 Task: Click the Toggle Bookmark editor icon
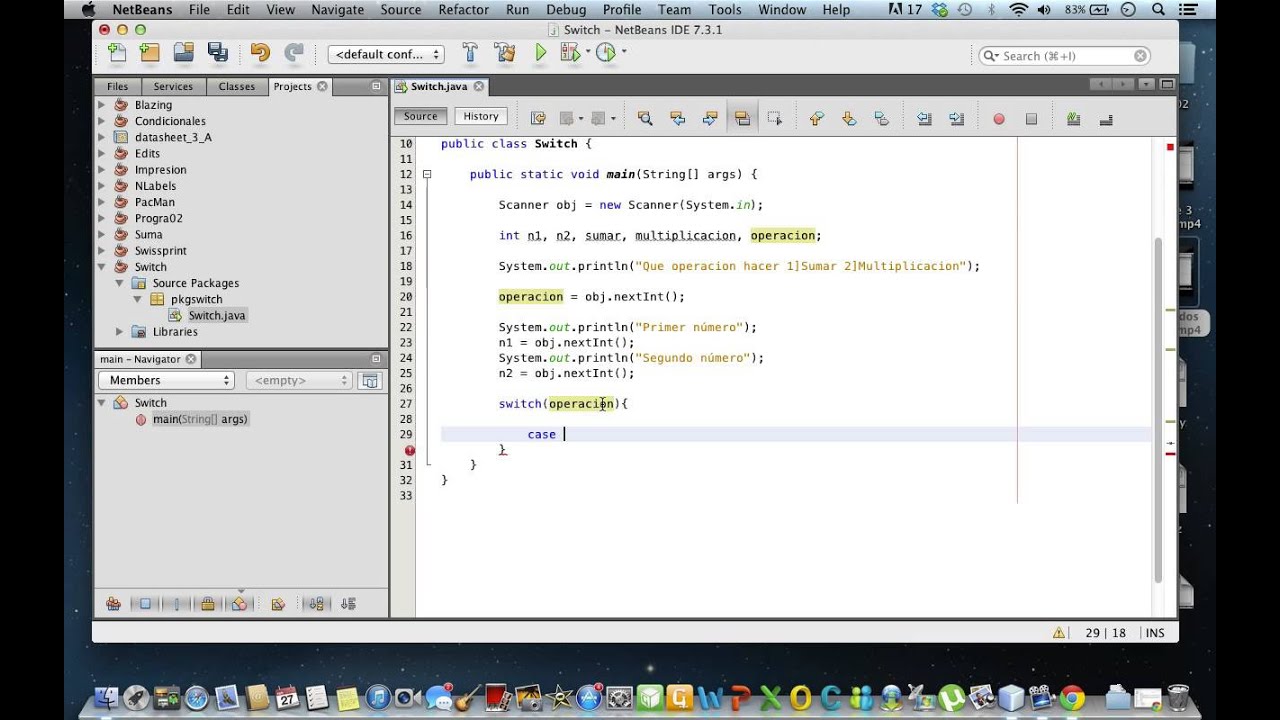point(881,118)
